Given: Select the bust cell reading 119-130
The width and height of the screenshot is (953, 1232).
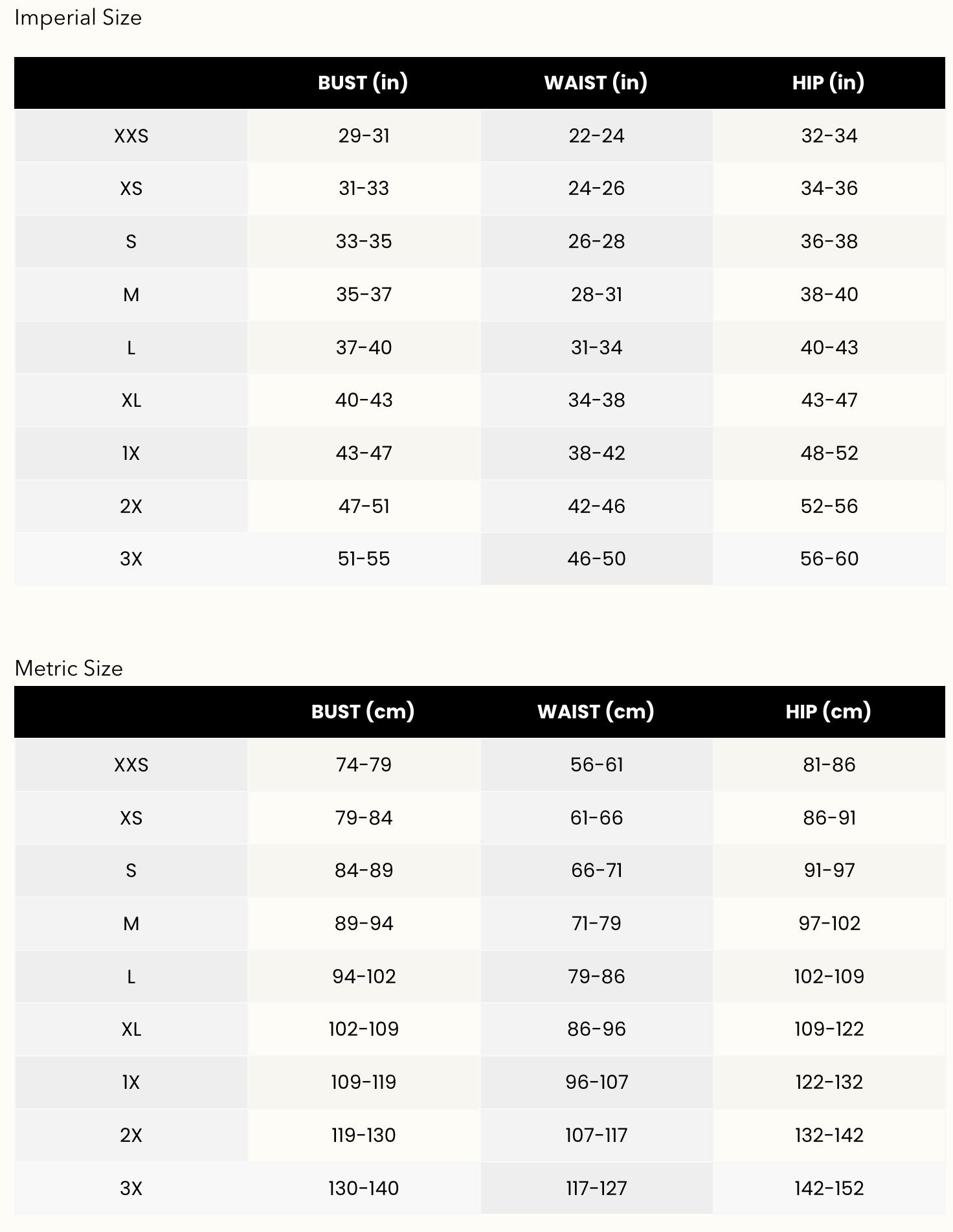Looking at the screenshot, I should [364, 1135].
